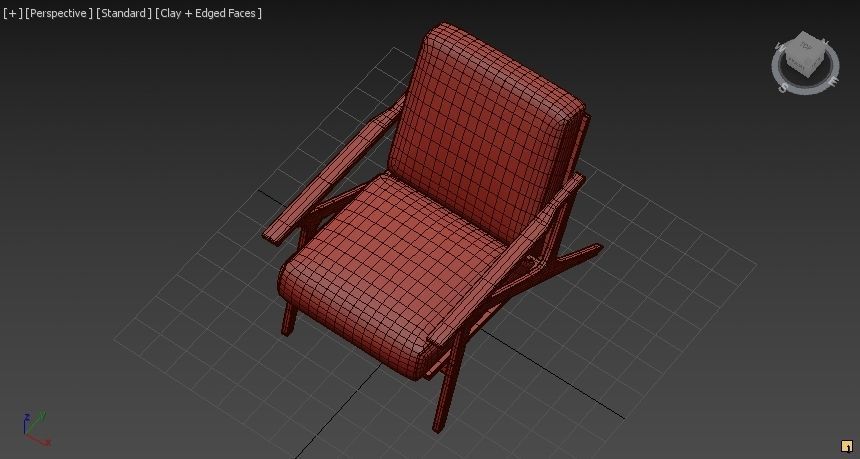Open the [Clay + Edged Faces] display menu
860x459 pixels.
[208, 13]
